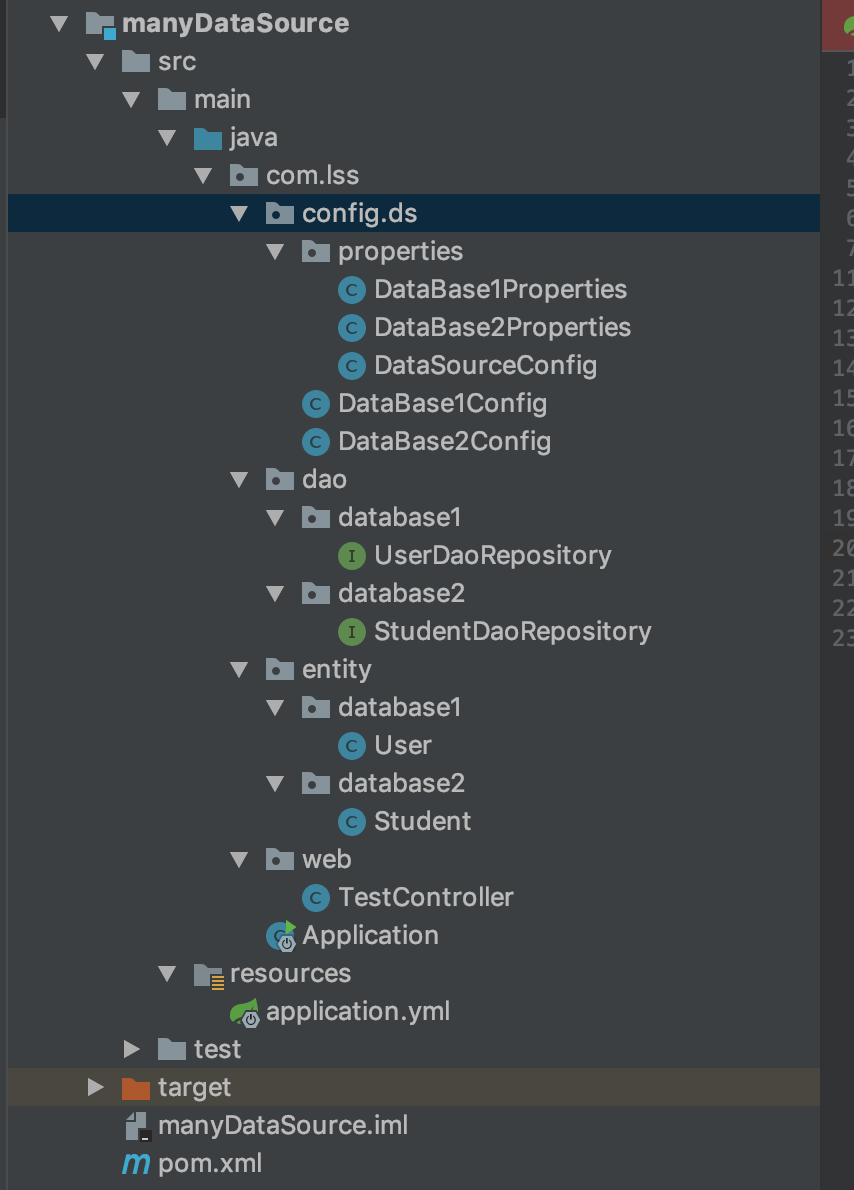Click the StudentDaoRepository interface icon

351,631
